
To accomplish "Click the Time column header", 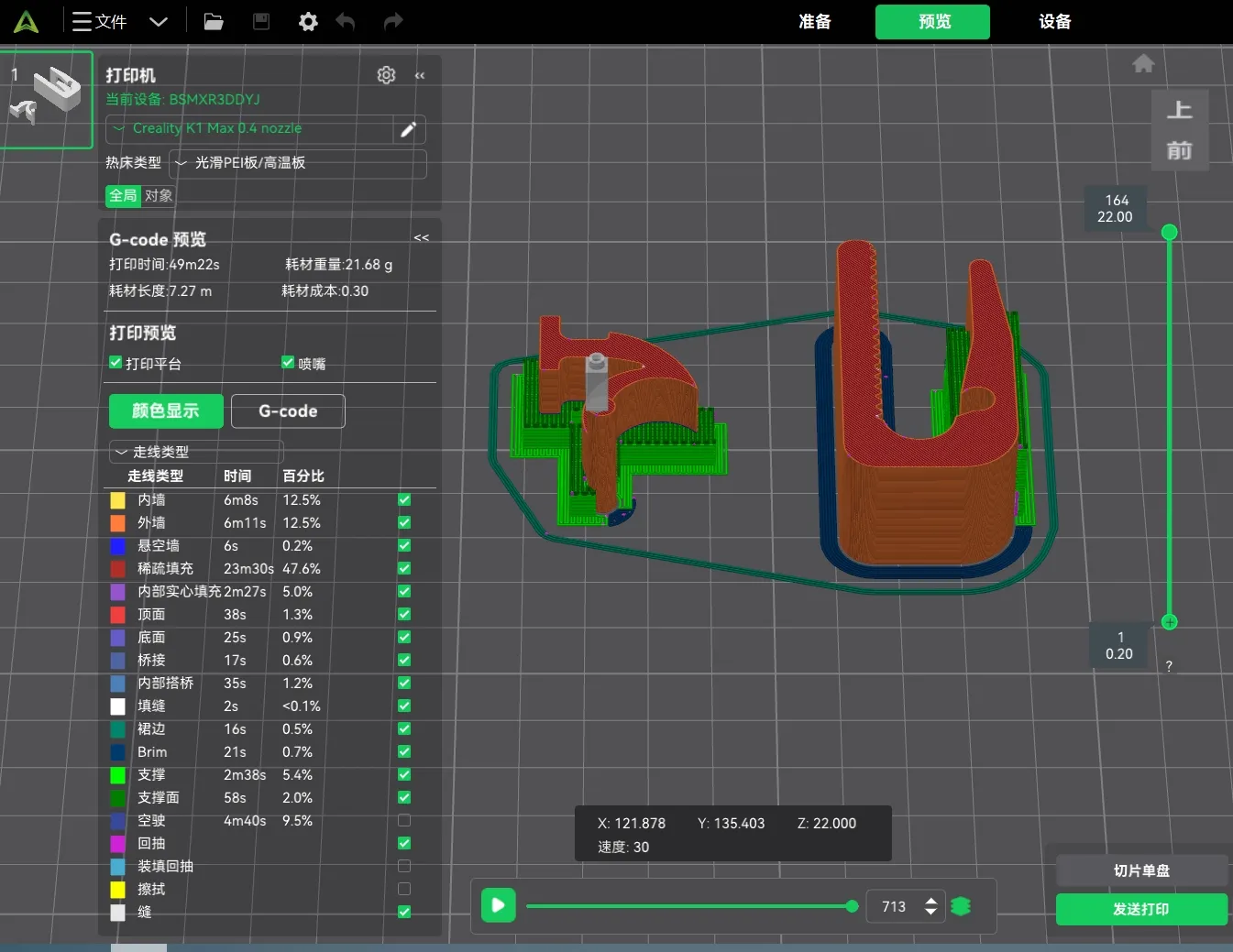I will (x=237, y=476).
